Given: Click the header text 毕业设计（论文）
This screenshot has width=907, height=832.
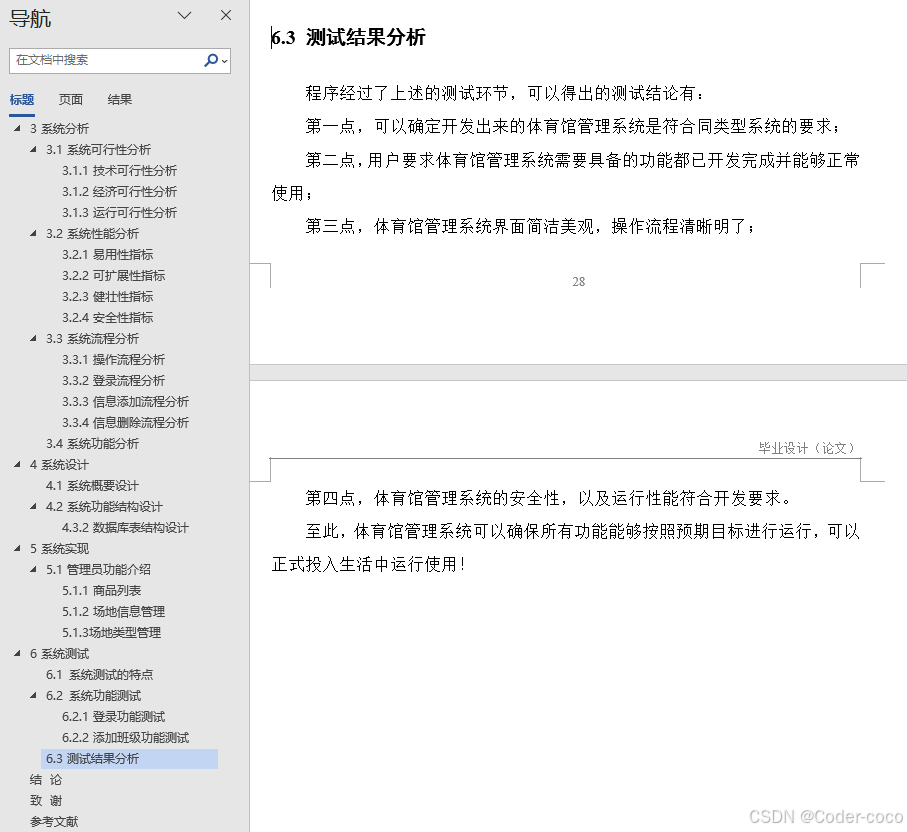Looking at the screenshot, I should [807, 448].
